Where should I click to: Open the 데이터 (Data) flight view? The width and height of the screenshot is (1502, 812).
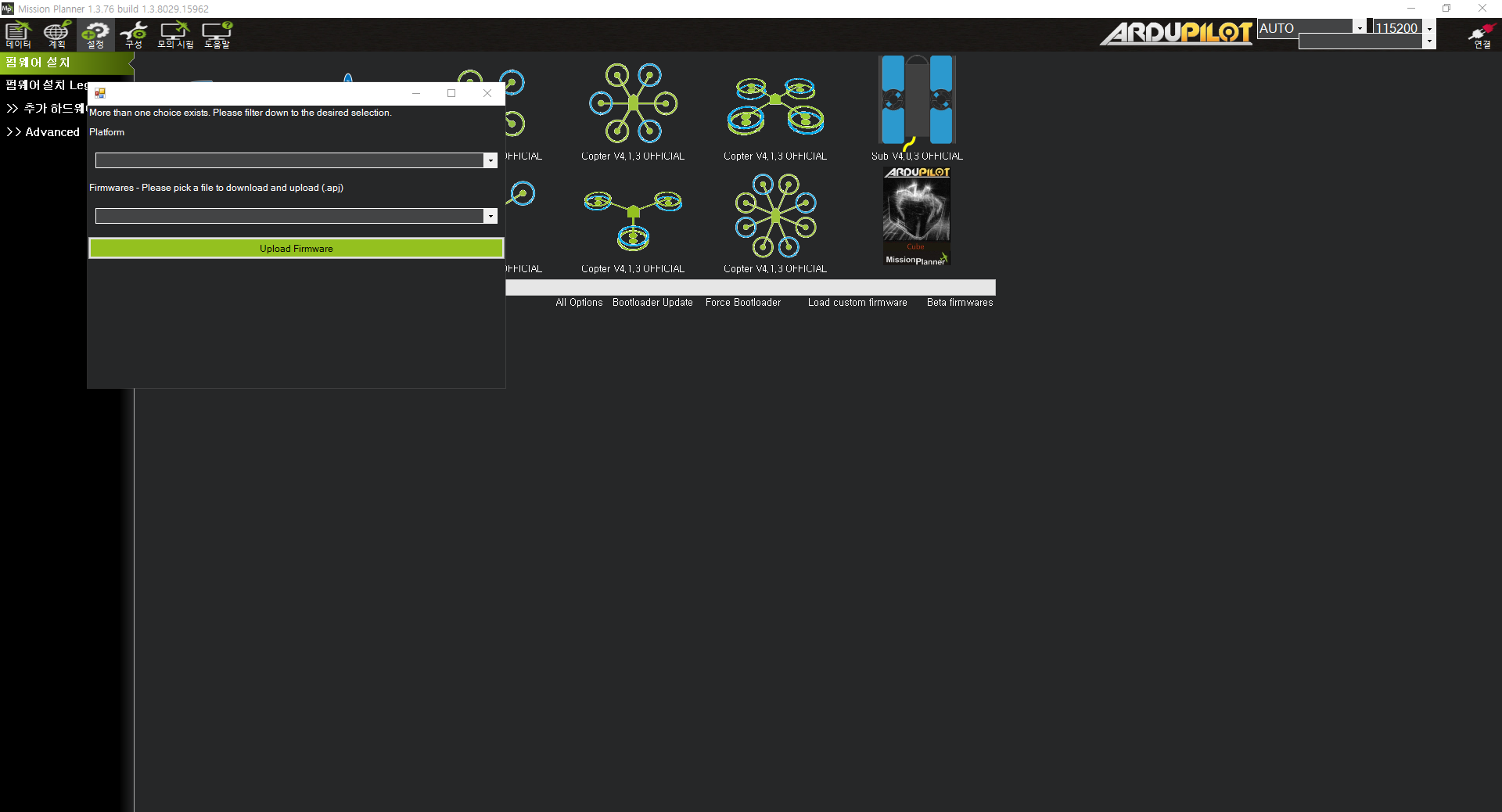(x=18, y=34)
